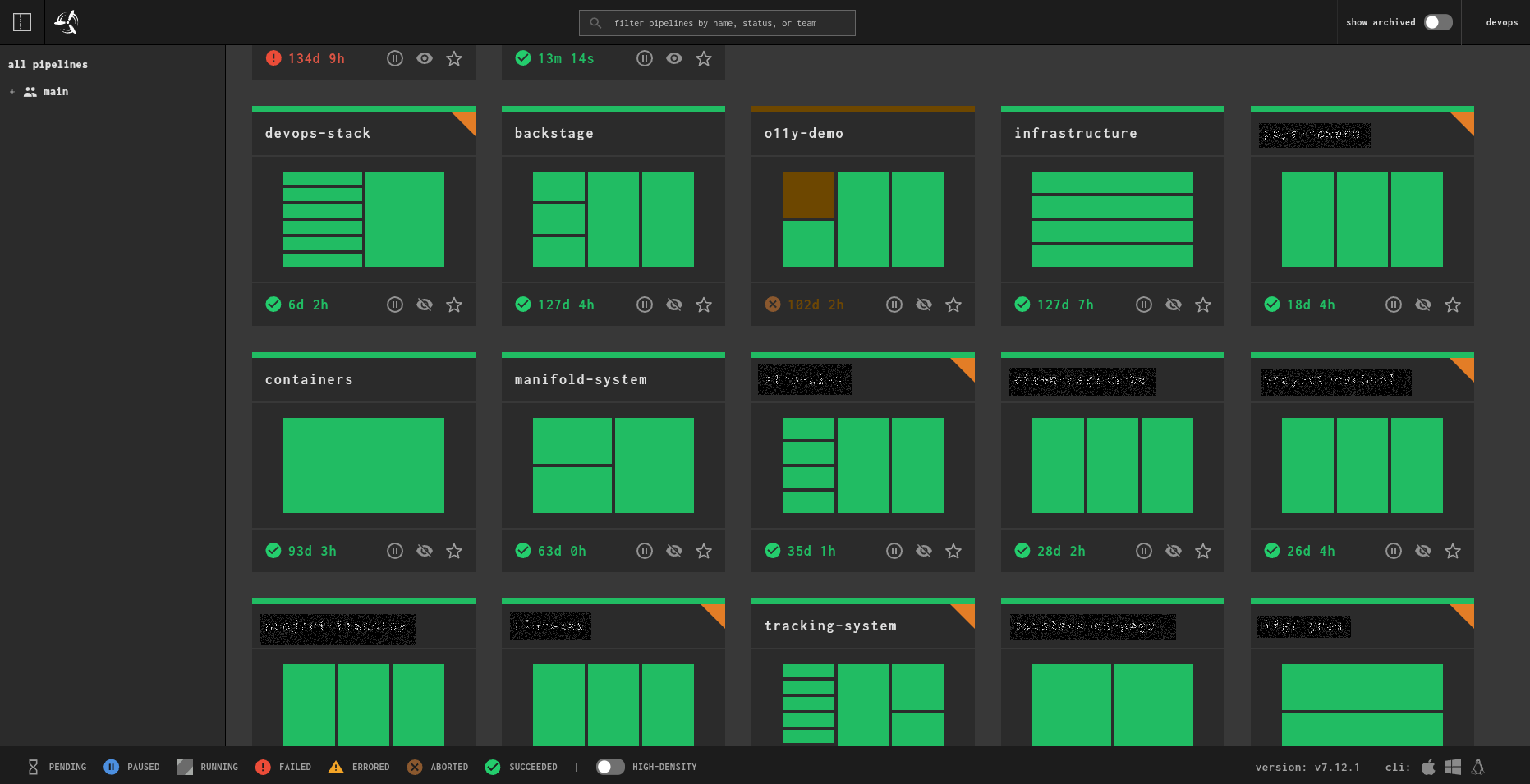Select all pipelines heading in sidebar
Screen dimensions: 1530x784
click(x=48, y=64)
